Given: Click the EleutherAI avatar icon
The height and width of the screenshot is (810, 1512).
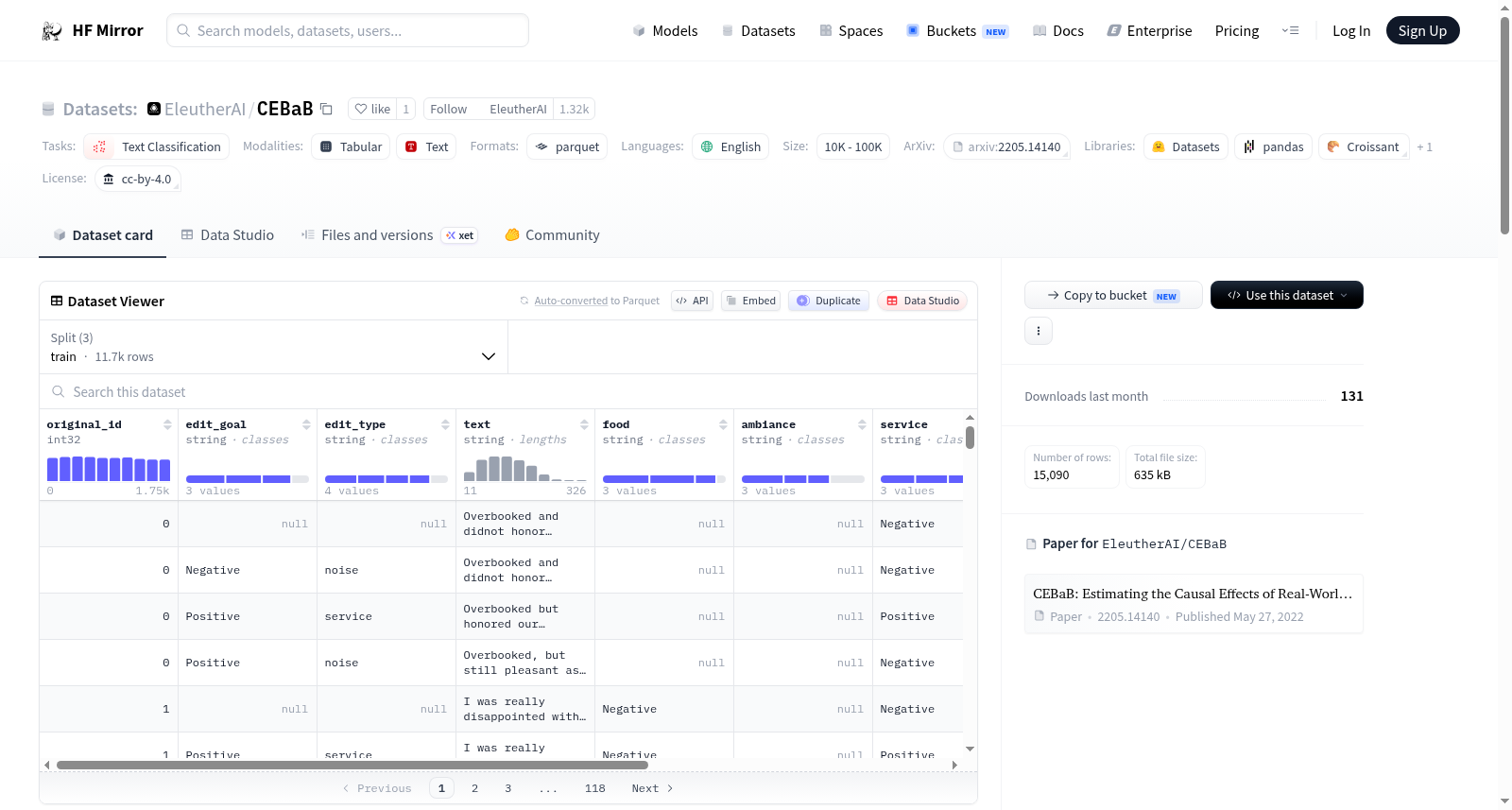Looking at the screenshot, I should (x=154, y=109).
